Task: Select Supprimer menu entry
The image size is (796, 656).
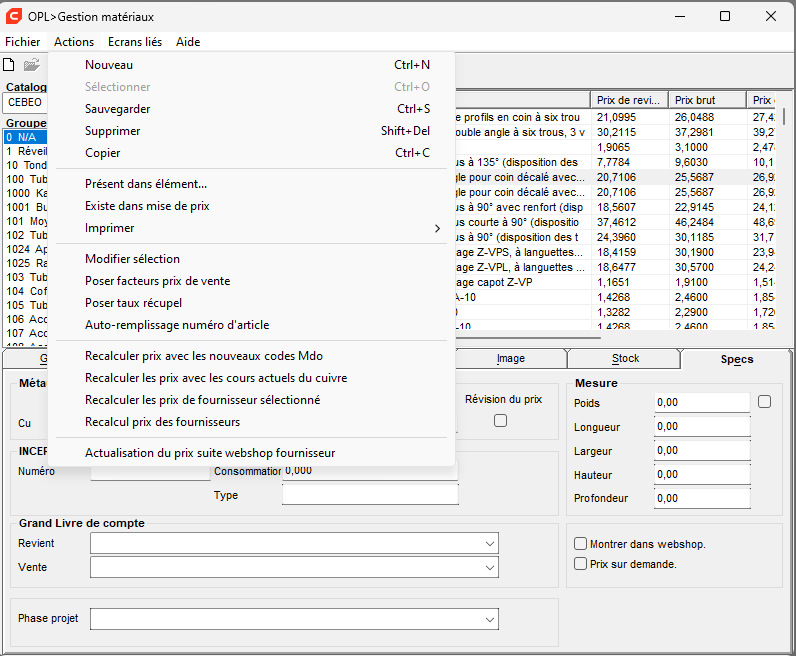Action: pos(251,131)
